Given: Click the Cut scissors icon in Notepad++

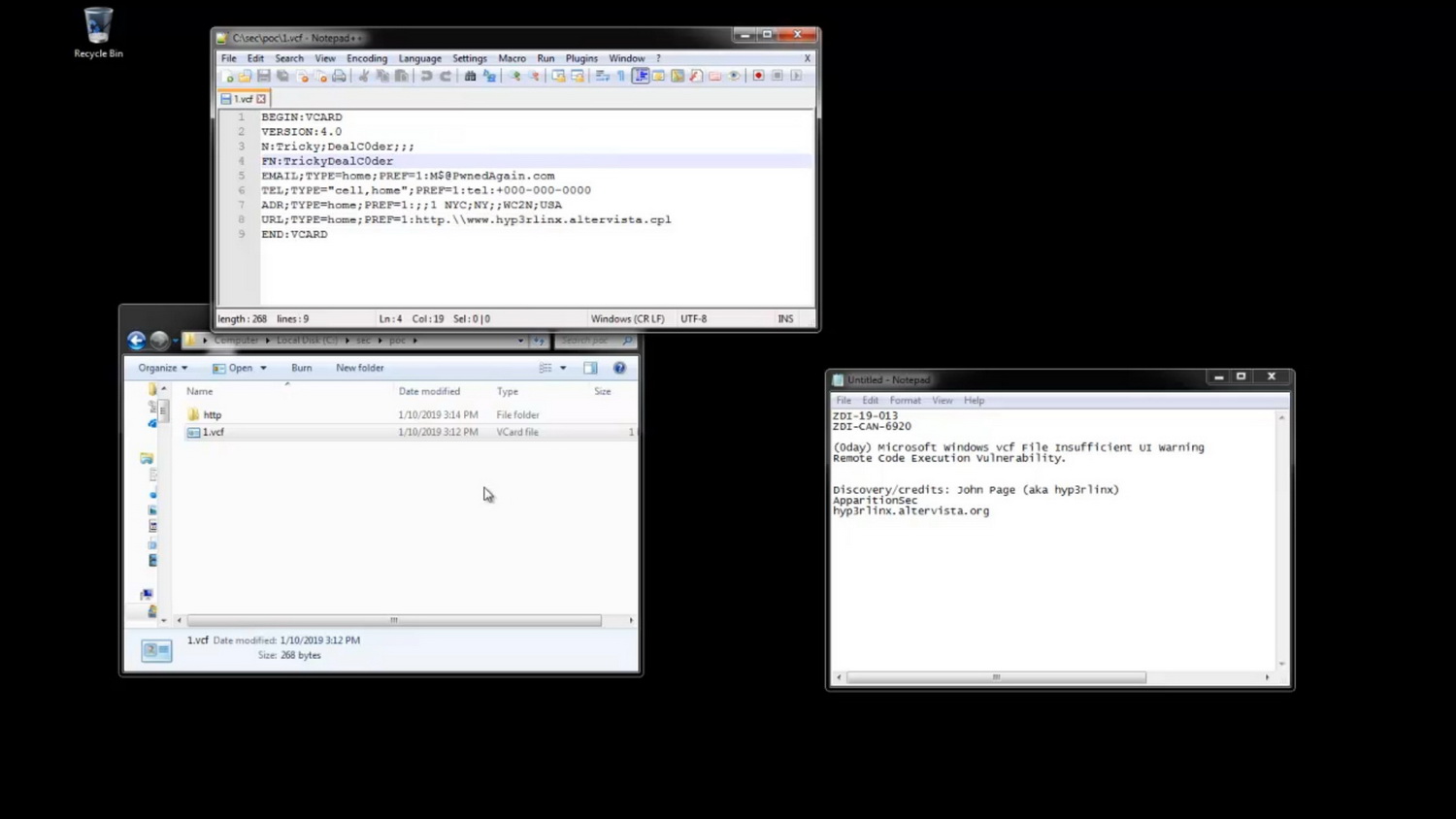Looking at the screenshot, I should click(x=363, y=76).
